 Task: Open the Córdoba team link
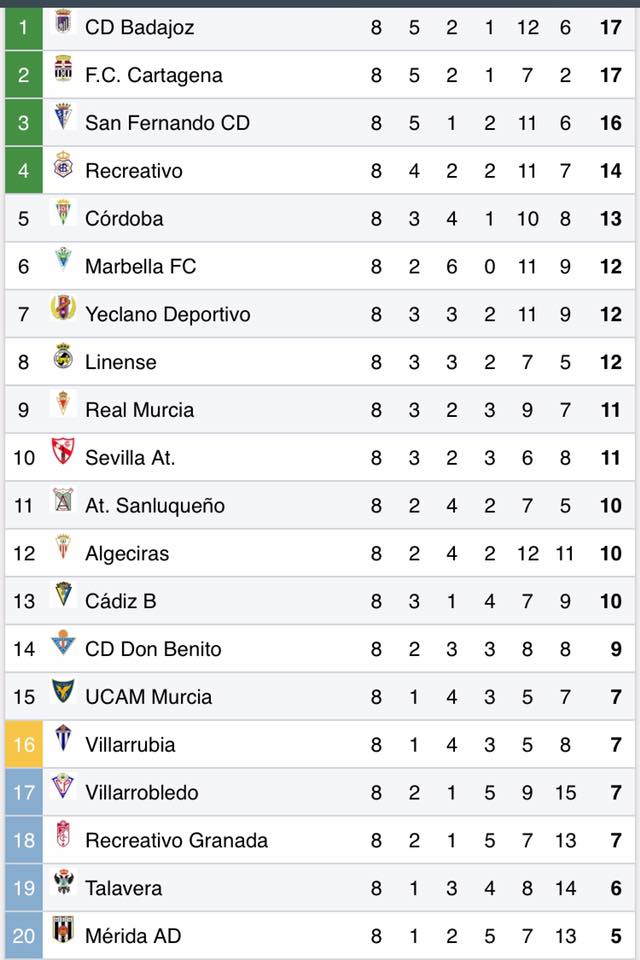[x=124, y=219]
